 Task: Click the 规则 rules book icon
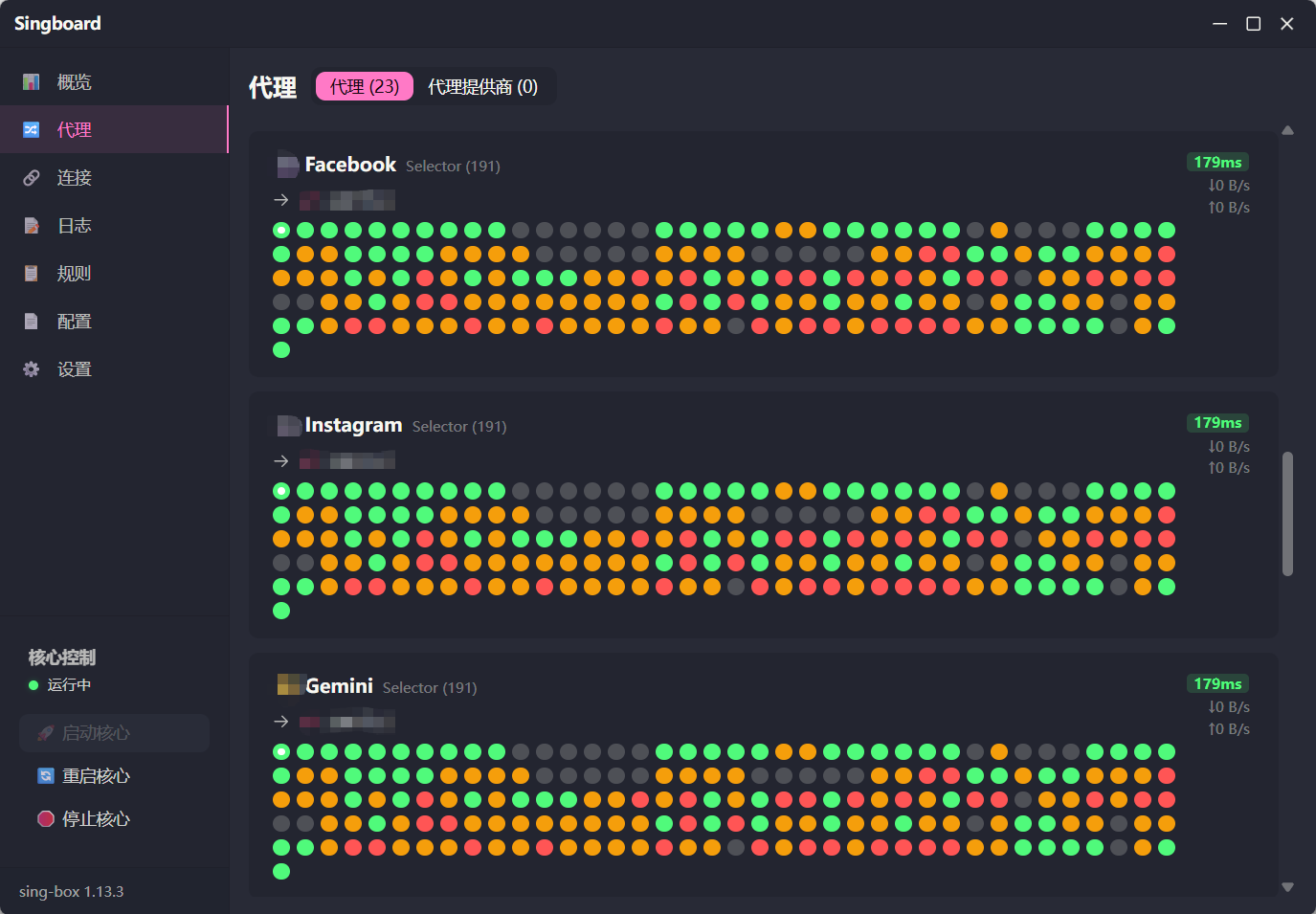click(x=32, y=274)
